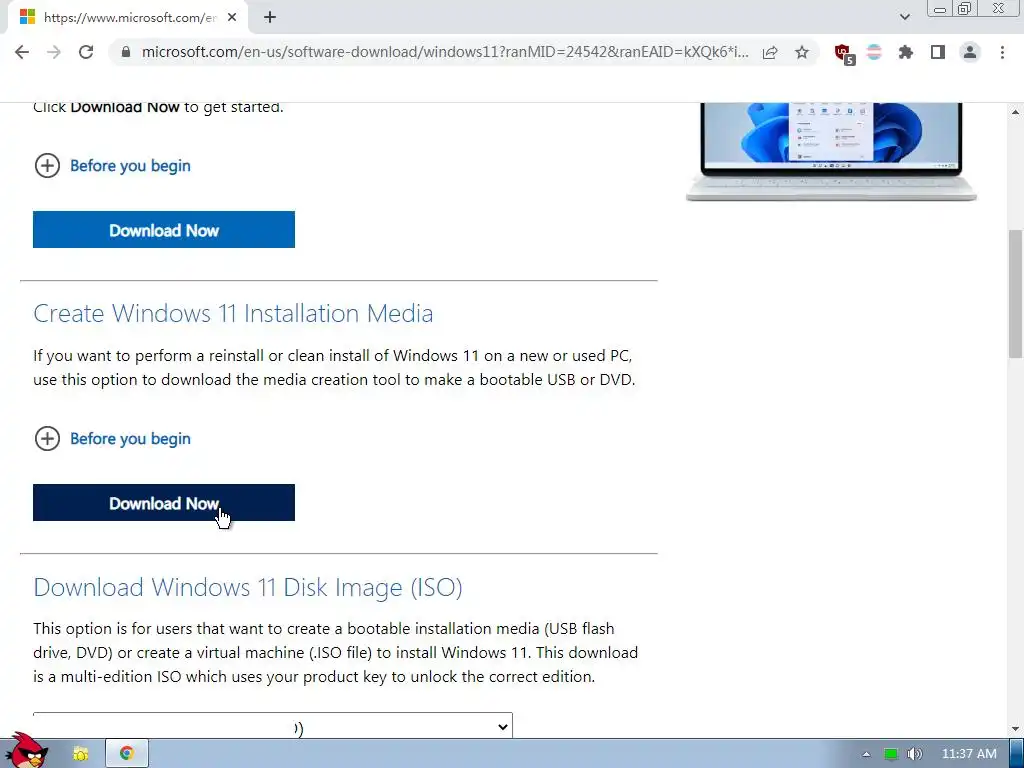Screen dimensions: 1024x768
Task: Click the green tray status icon
Action: [x=891, y=754]
